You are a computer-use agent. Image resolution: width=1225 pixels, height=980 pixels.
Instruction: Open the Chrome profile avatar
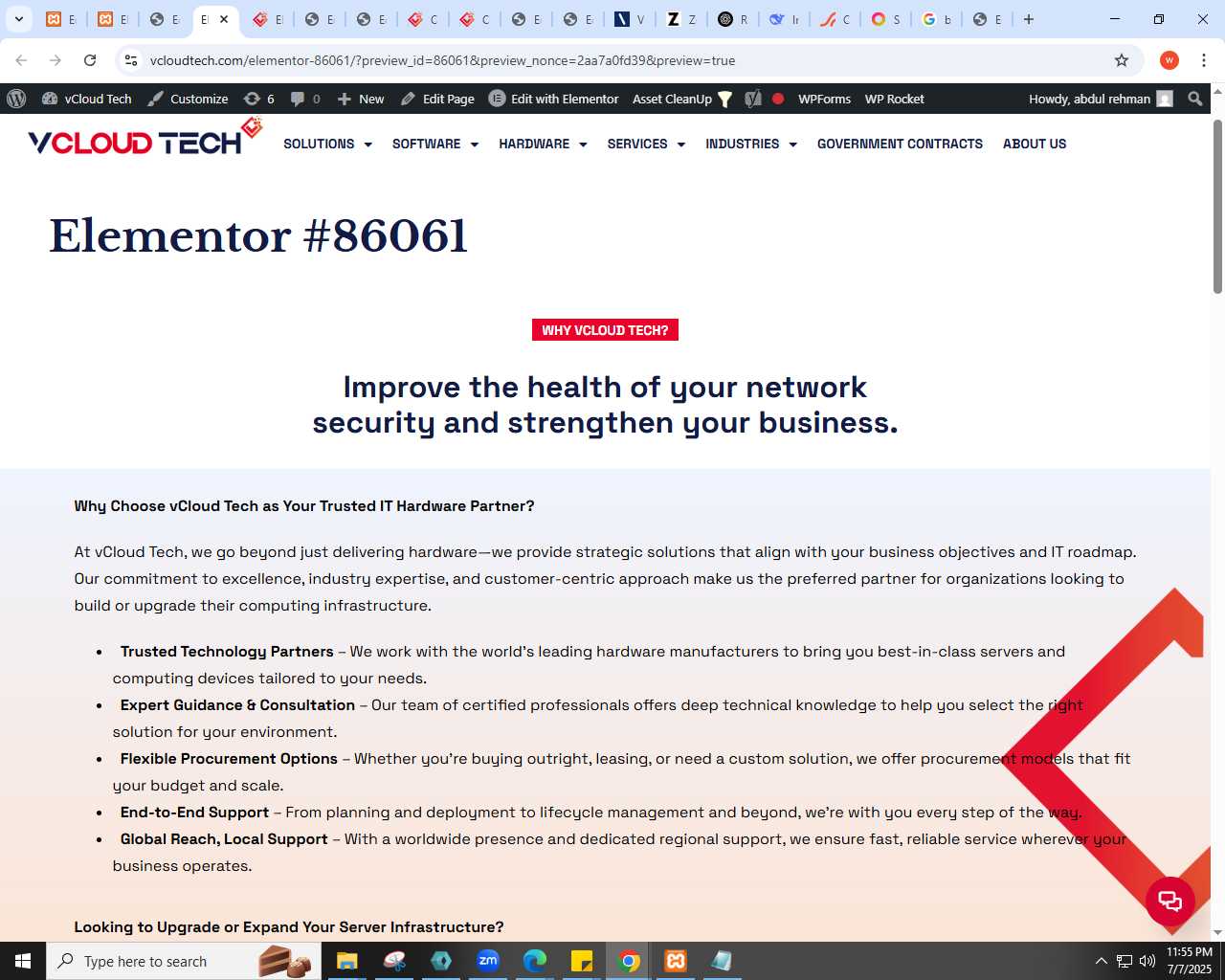(1169, 60)
